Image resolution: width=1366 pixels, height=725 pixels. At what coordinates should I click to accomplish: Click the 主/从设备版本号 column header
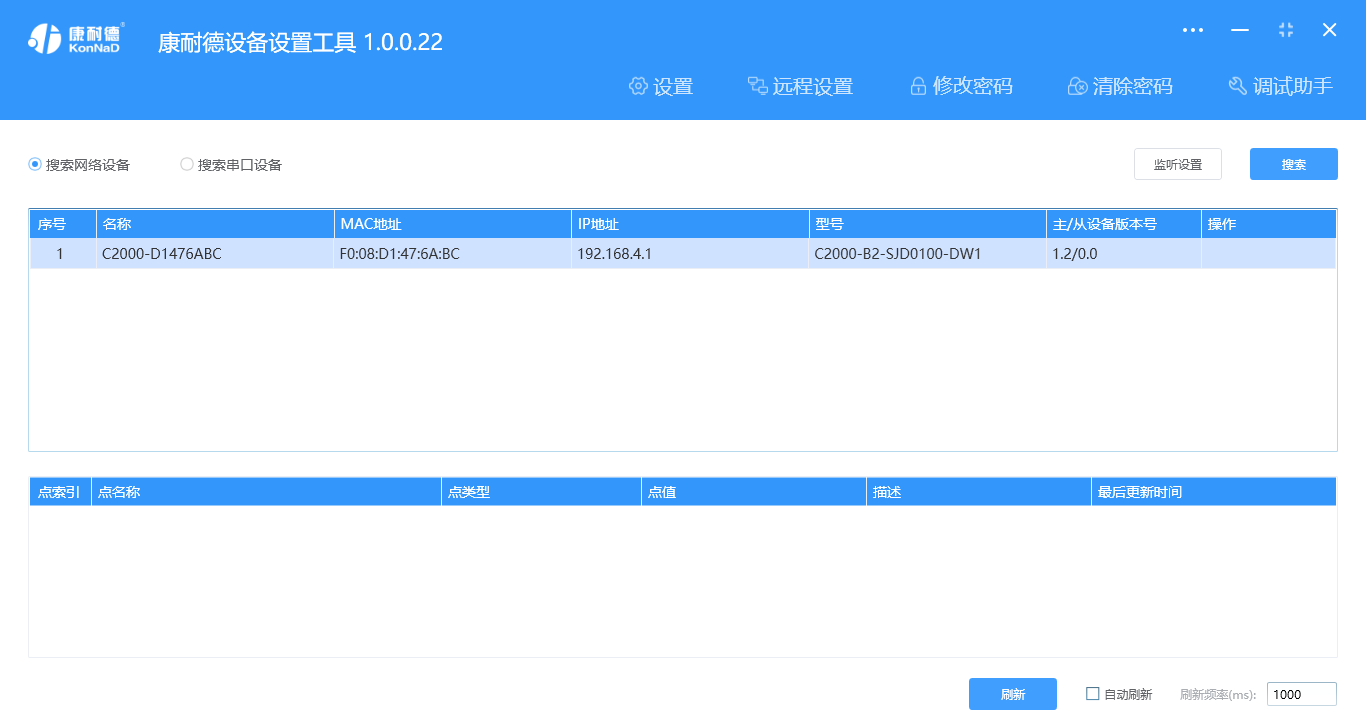point(1124,224)
